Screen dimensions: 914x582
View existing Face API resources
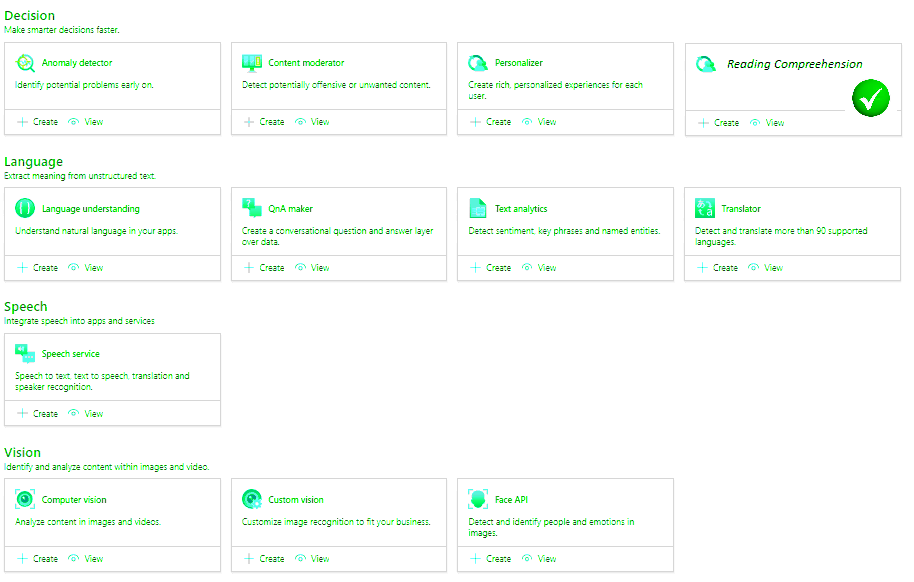point(539,559)
